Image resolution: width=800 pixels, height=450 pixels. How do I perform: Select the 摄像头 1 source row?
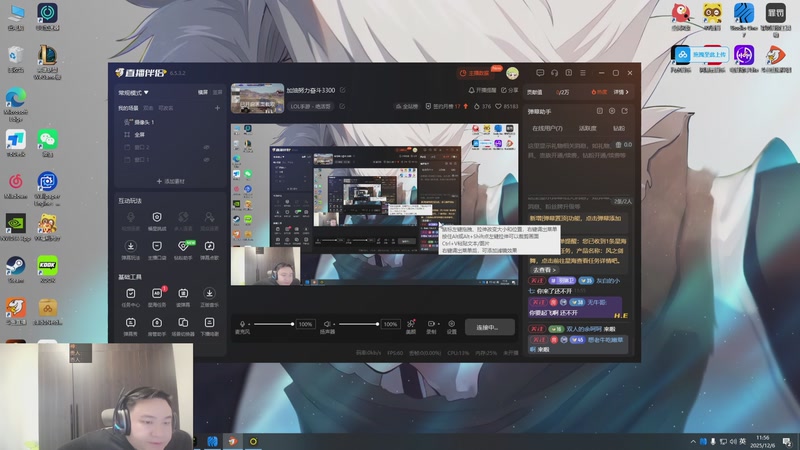[170, 122]
